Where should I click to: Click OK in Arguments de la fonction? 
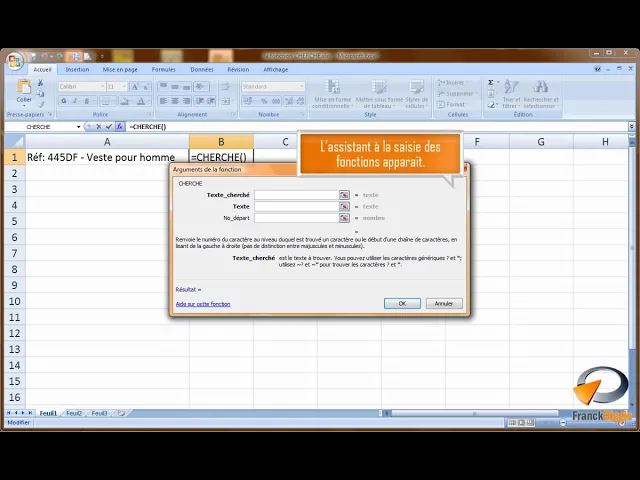click(x=402, y=304)
